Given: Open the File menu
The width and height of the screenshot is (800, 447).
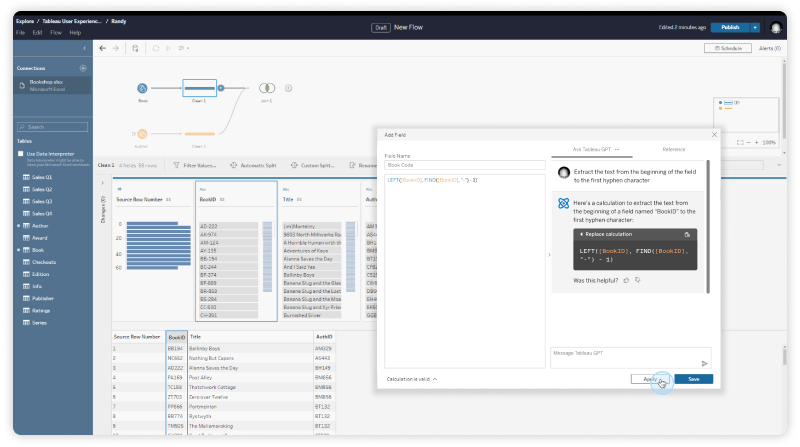Looking at the screenshot, I should pos(20,32).
